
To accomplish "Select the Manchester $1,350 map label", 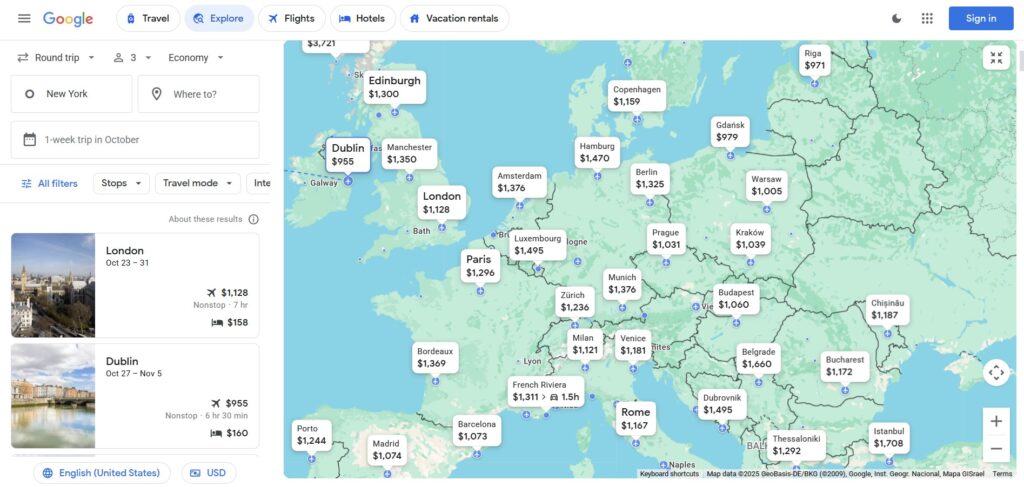I will [x=409, y=153].
